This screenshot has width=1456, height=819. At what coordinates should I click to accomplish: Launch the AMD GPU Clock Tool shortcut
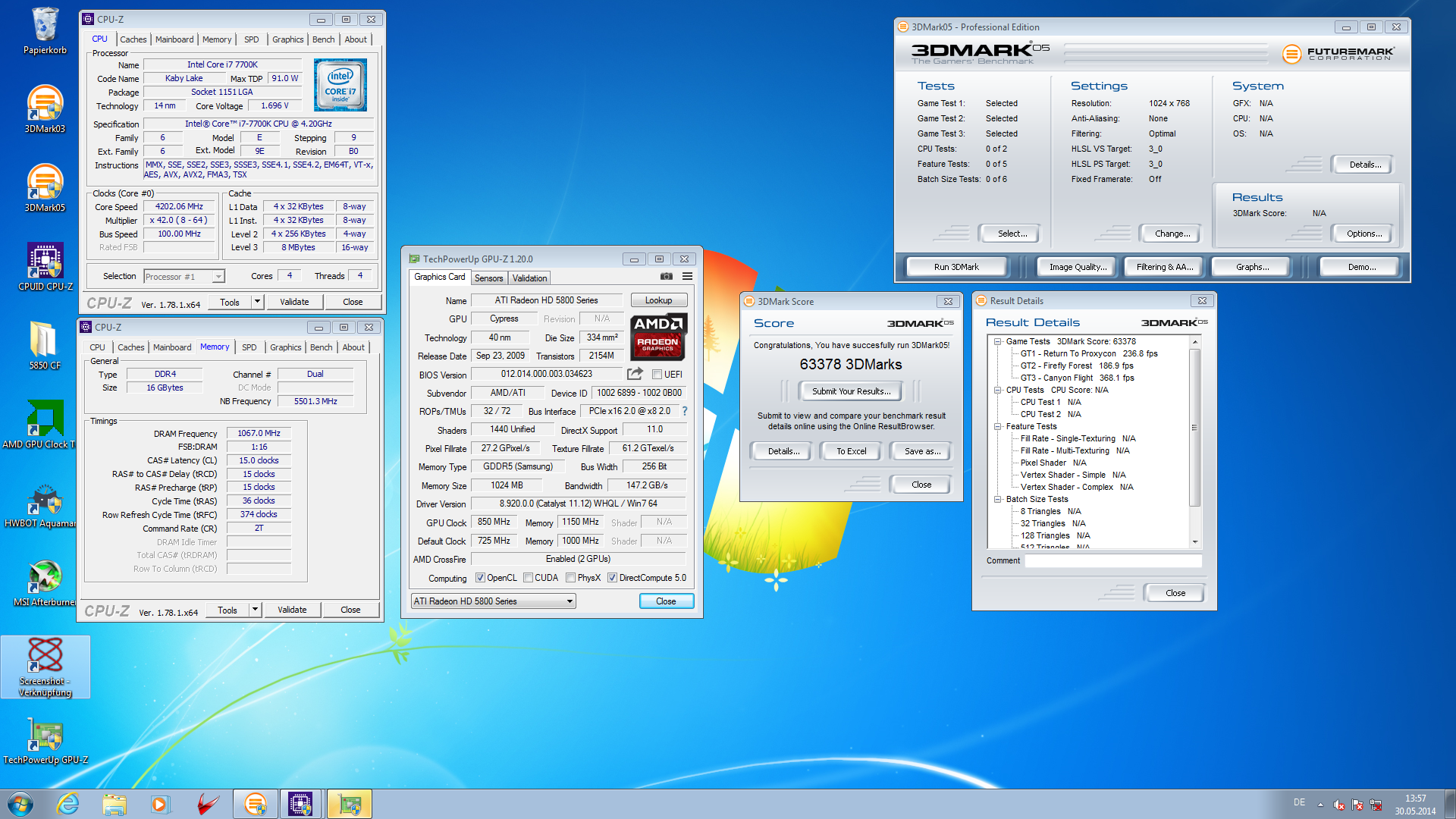[x=39, y=425]
